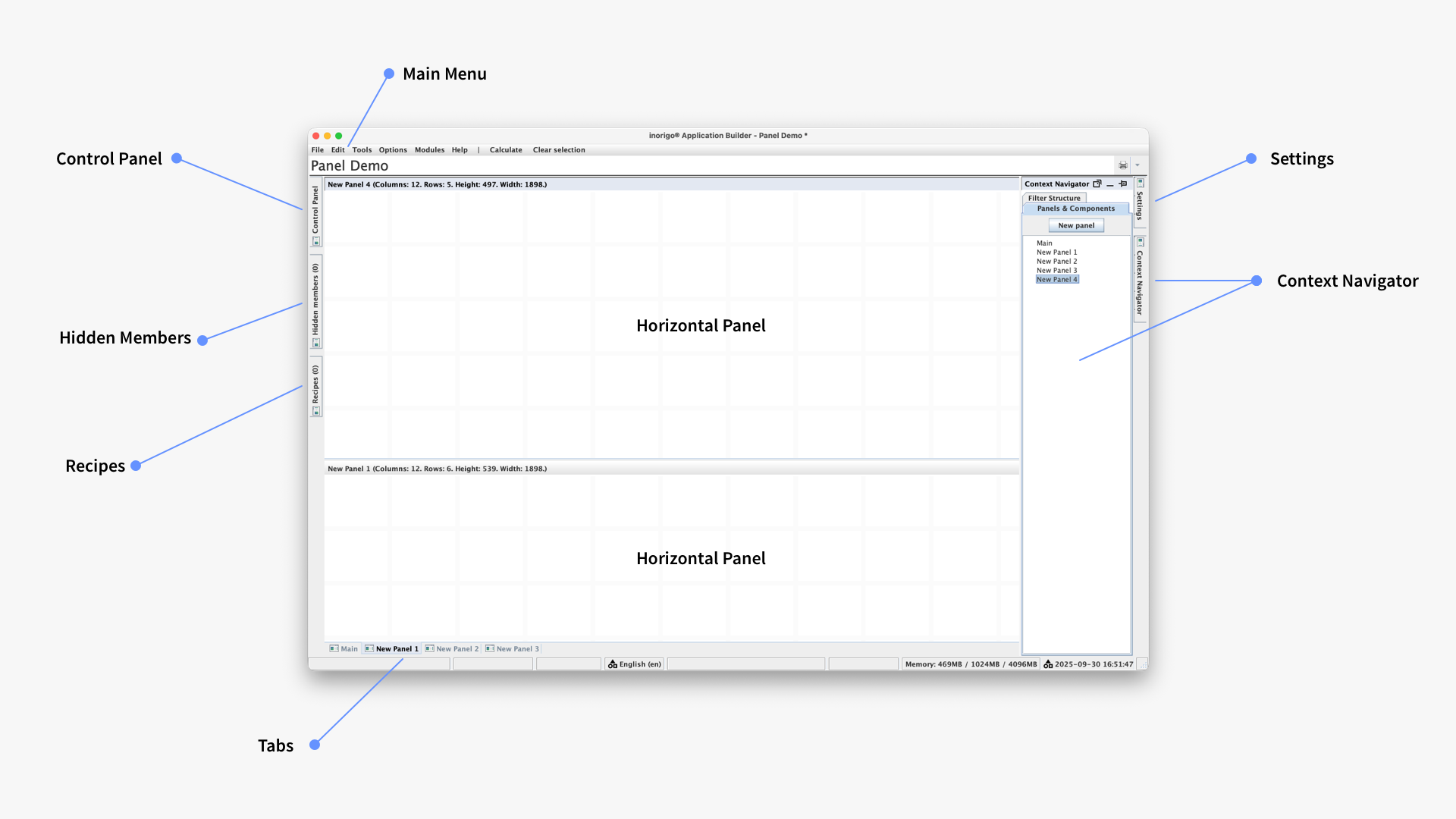This screenshot has width=1456, height=819.
Task: Click the Context Navigator undock window icon
Action: point(1097,184)
